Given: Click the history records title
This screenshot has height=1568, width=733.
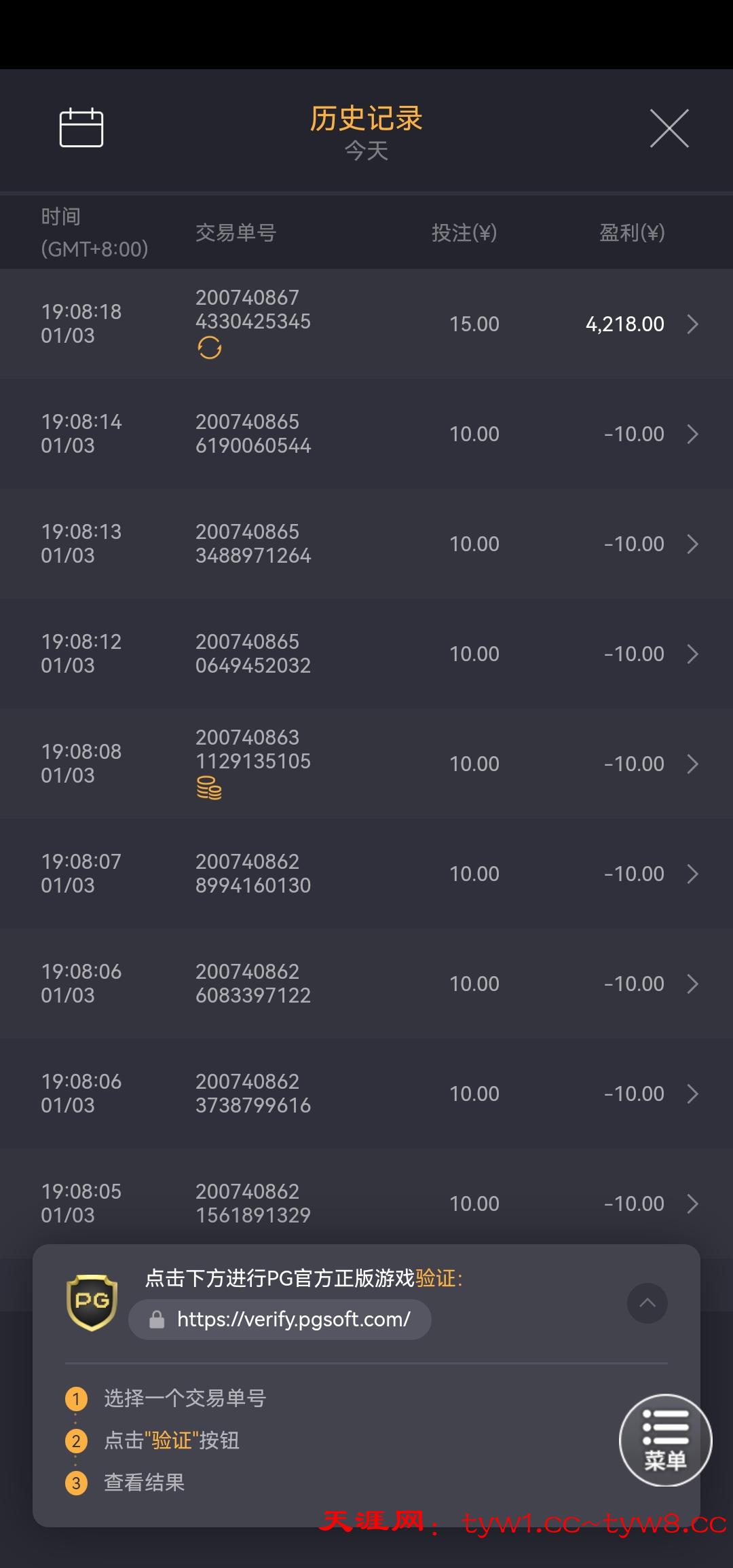Looking at the screenshot, I should point(366,119).
